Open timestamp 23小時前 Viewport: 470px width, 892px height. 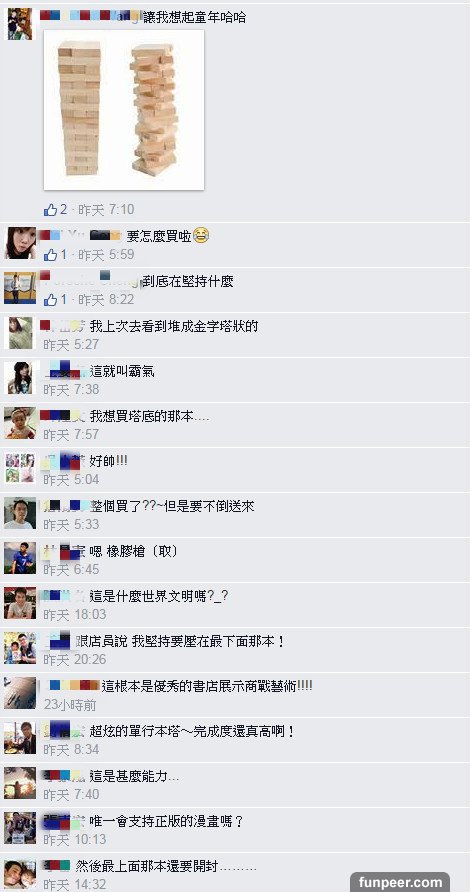[x=70, y=704]
